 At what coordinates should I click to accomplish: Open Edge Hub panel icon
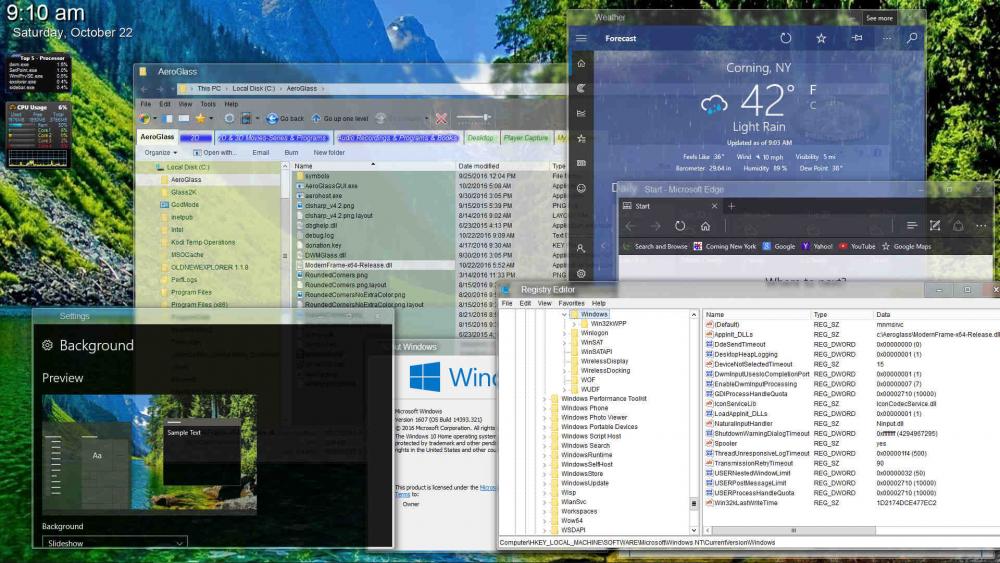point(912,226)
